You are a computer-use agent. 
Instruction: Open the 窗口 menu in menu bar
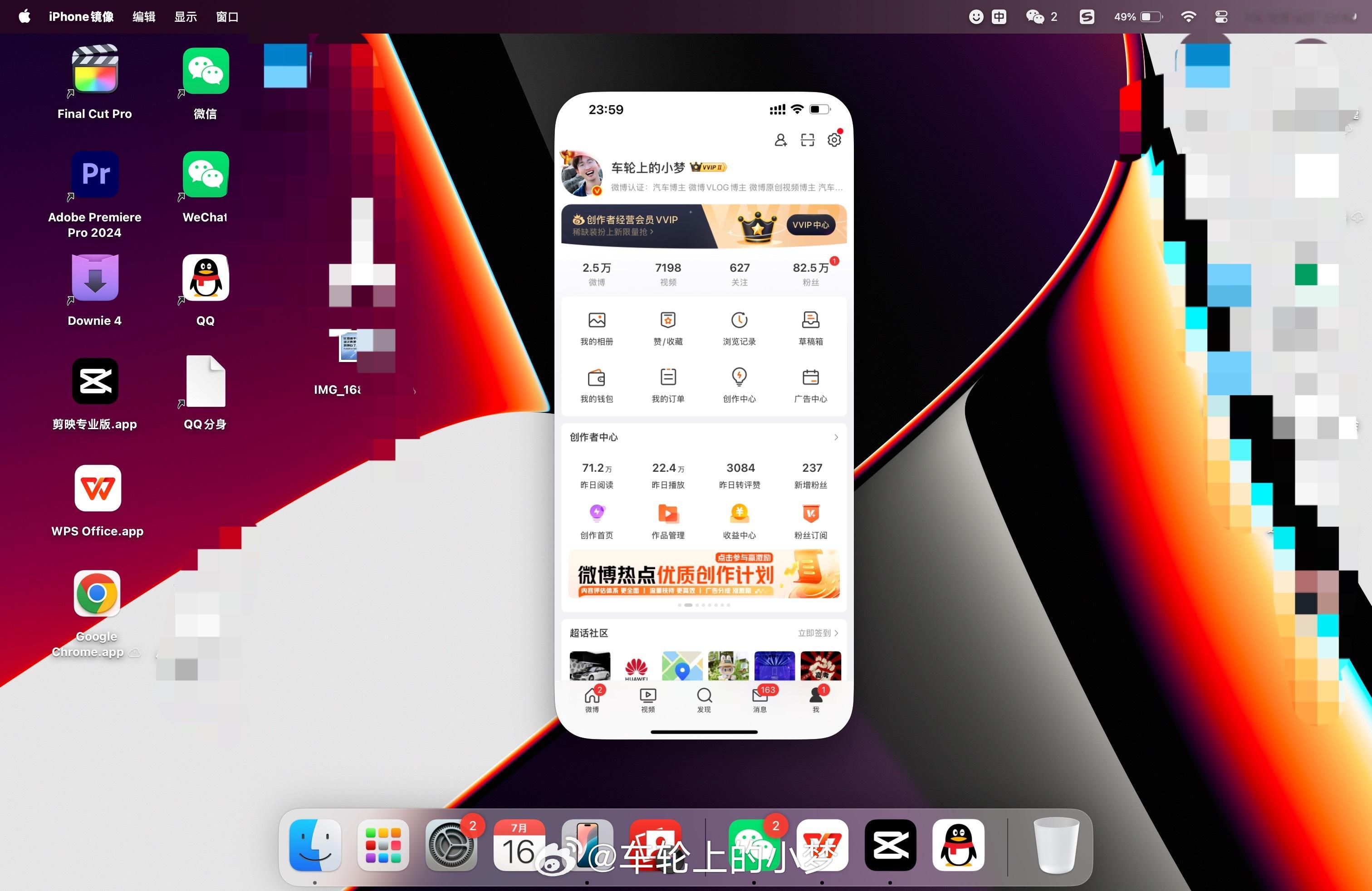tap(227, 17)
